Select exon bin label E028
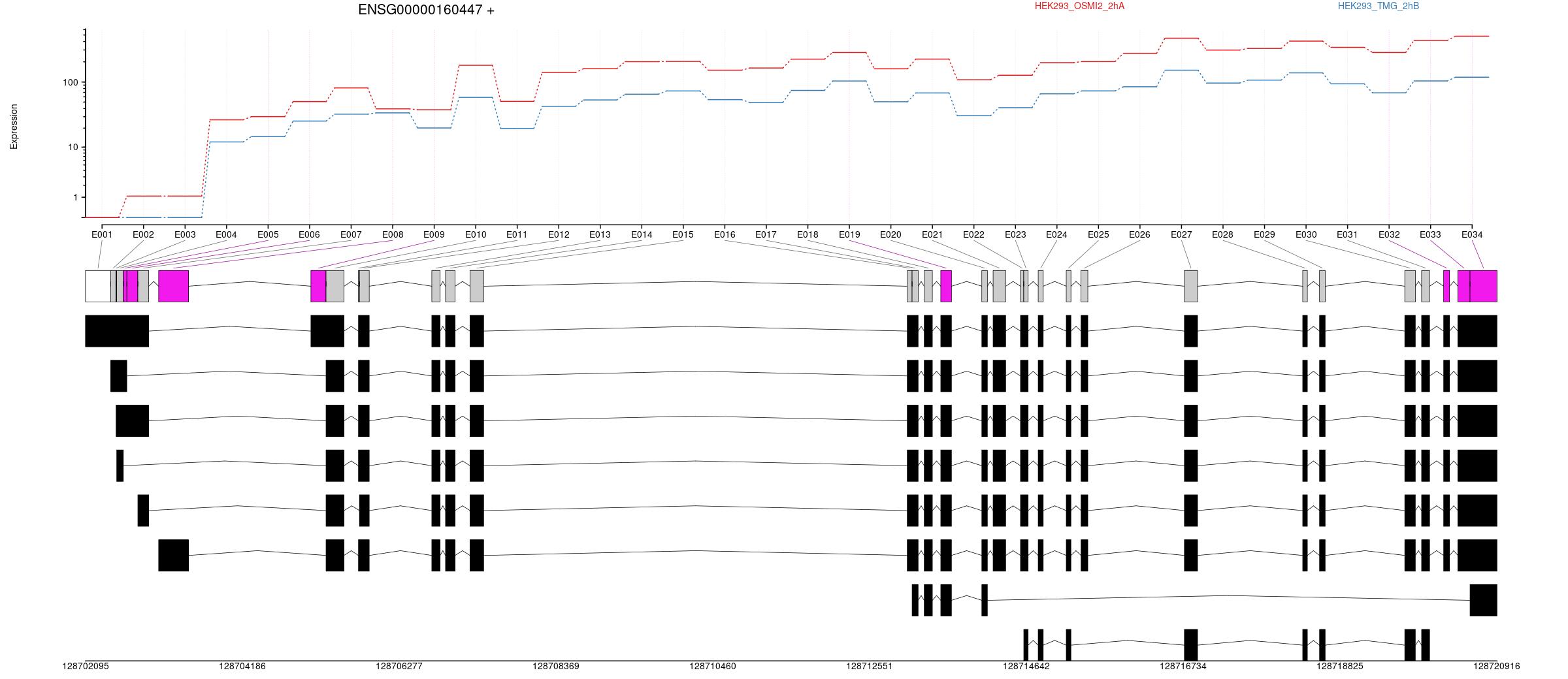This screenshot has height=679, width=1568. coord(1222,234)
